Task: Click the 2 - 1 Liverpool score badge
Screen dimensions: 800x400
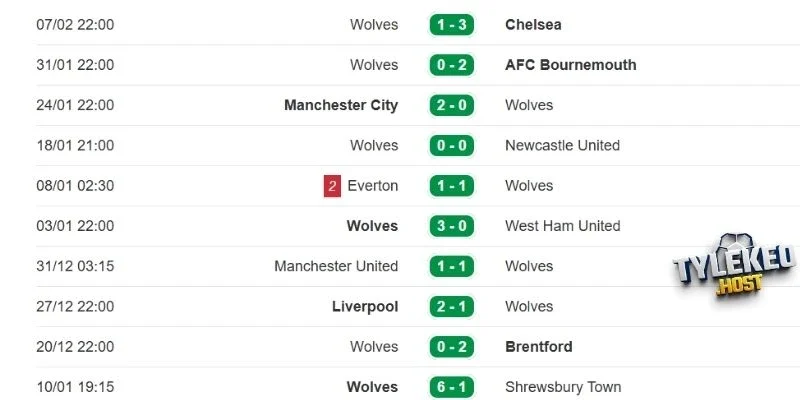Action: coord(452,306)
